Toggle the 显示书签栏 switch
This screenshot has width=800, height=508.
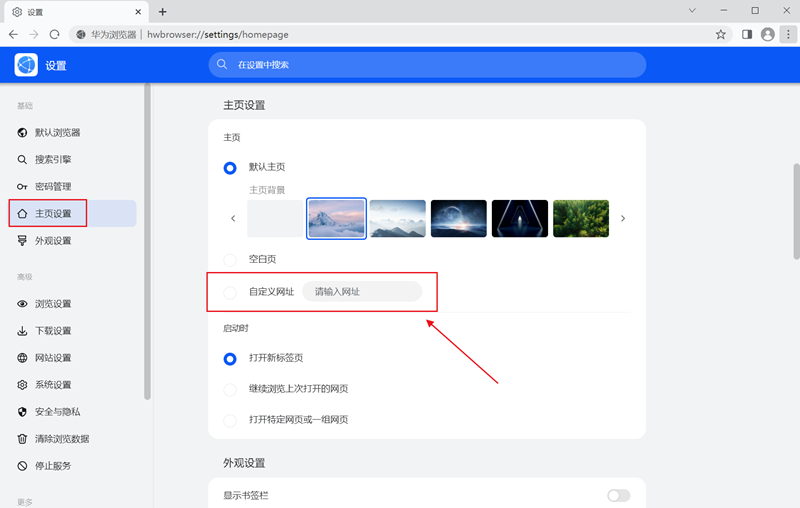618,495
